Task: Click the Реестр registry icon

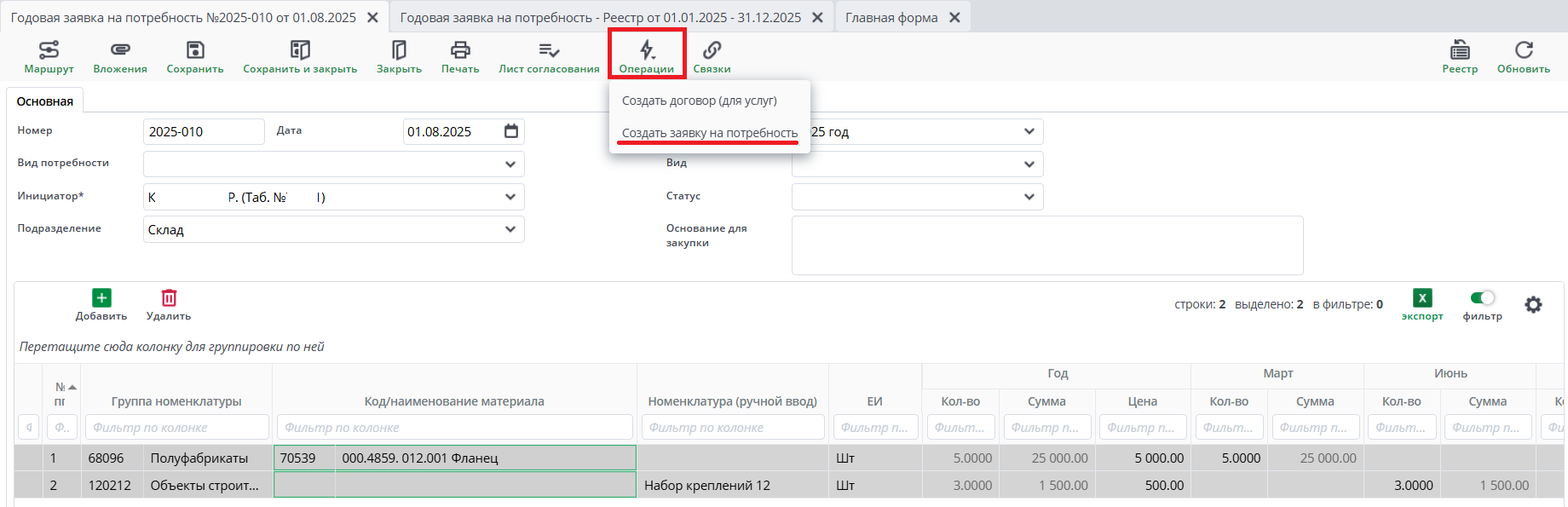Action: tap(1460, 50)
